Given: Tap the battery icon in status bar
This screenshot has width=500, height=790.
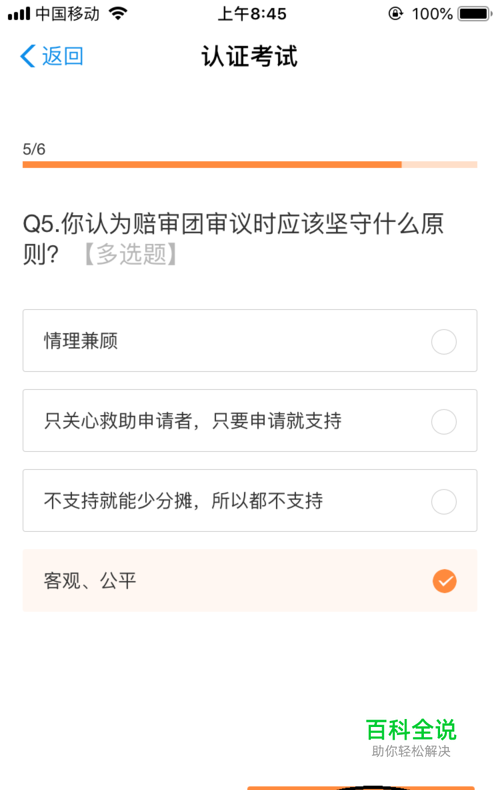Looking at the screenshot, I should 475,14.
